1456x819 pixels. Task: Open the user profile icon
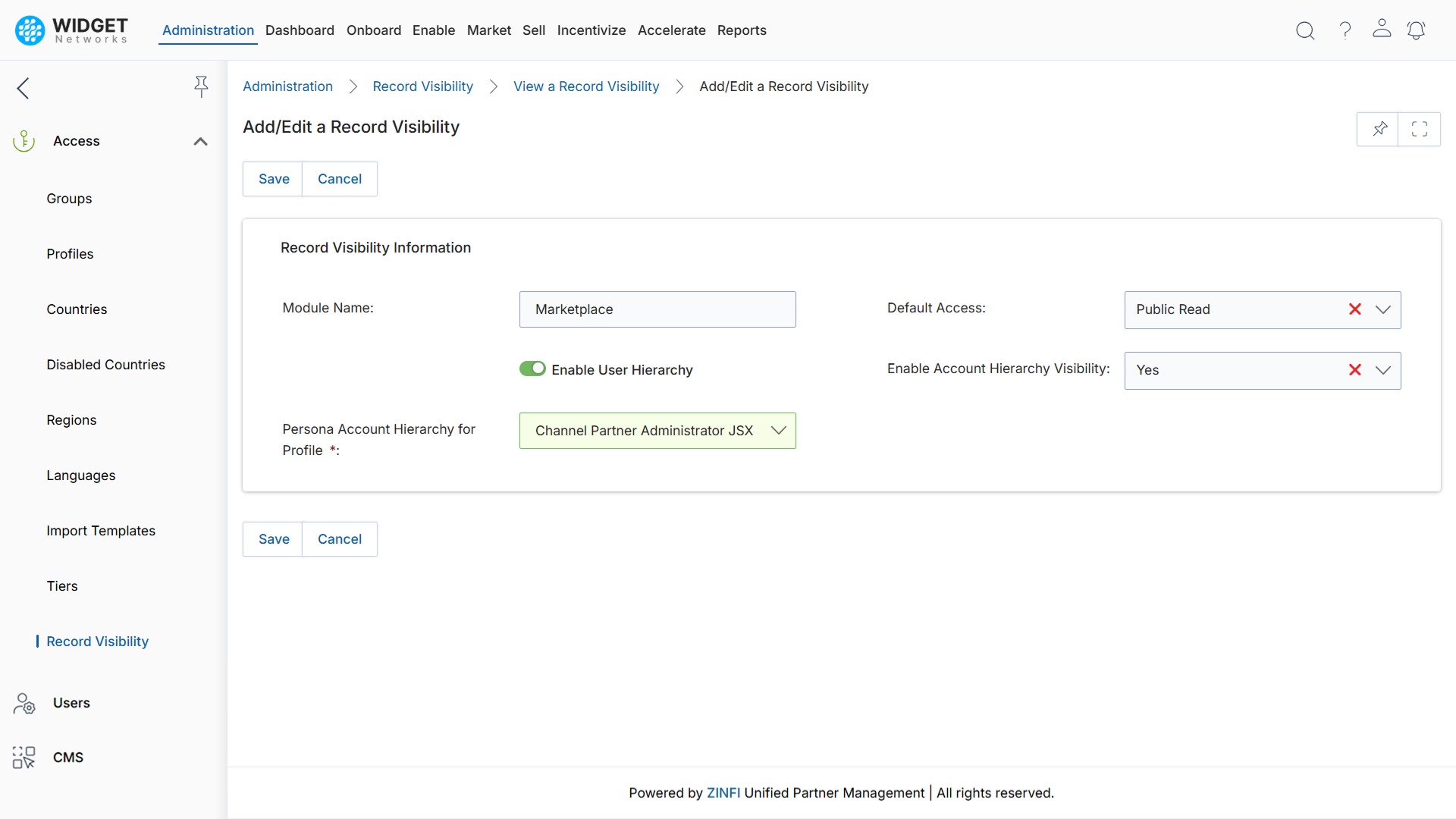1382,30
